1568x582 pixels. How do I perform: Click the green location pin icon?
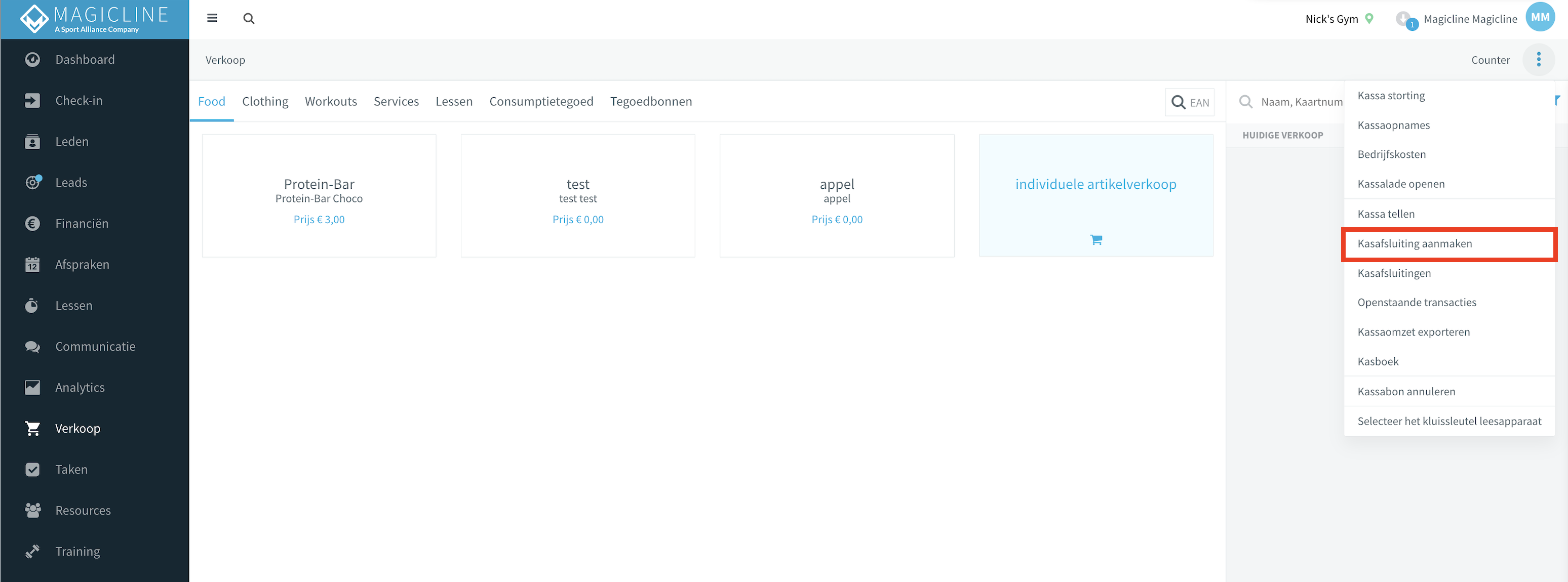1369,18
